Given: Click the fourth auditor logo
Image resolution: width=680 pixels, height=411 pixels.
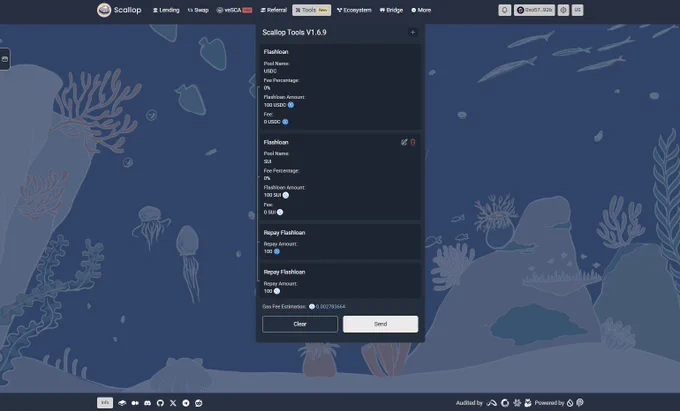Looking at the screenshot, I should click(528, 403).
